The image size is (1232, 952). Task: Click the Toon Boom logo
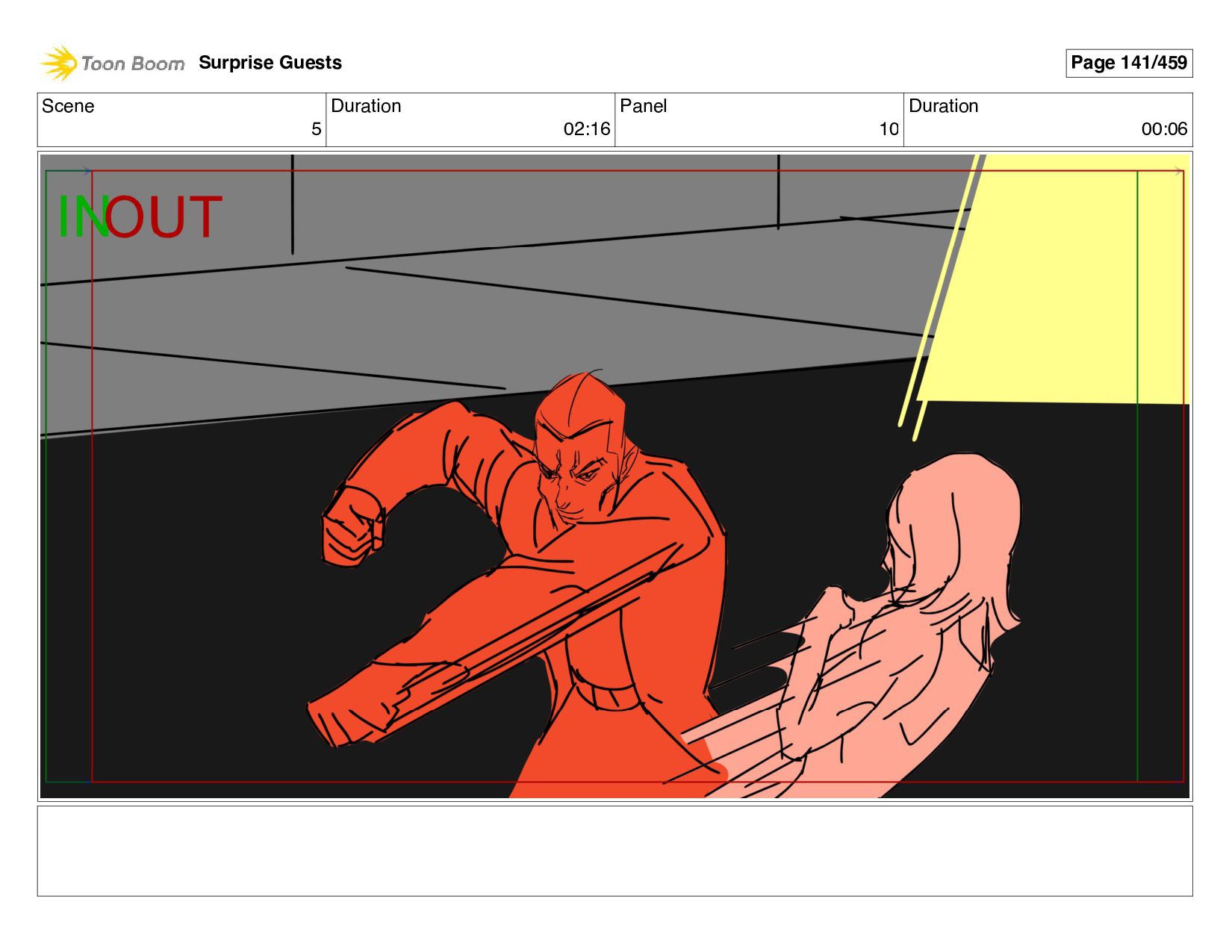coord(112,63)
